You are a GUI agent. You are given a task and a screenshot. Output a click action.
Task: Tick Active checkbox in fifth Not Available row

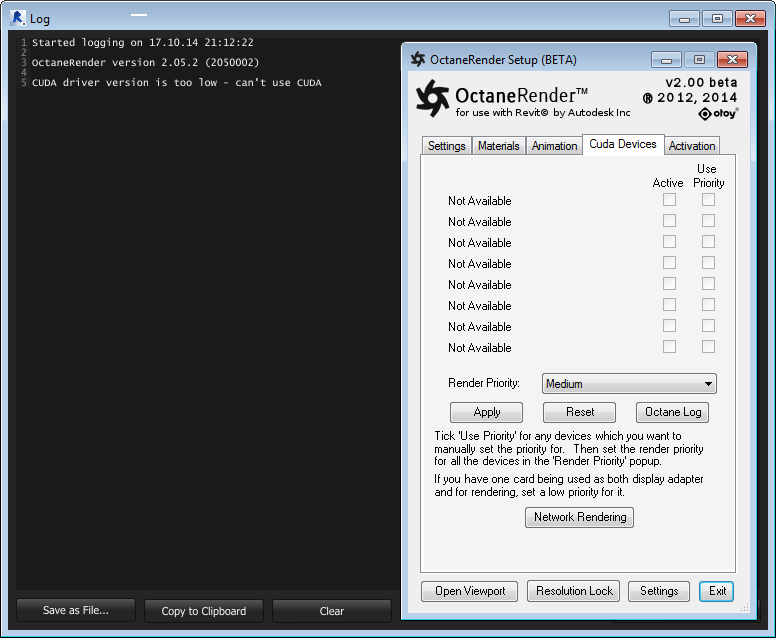coord(669,284)
